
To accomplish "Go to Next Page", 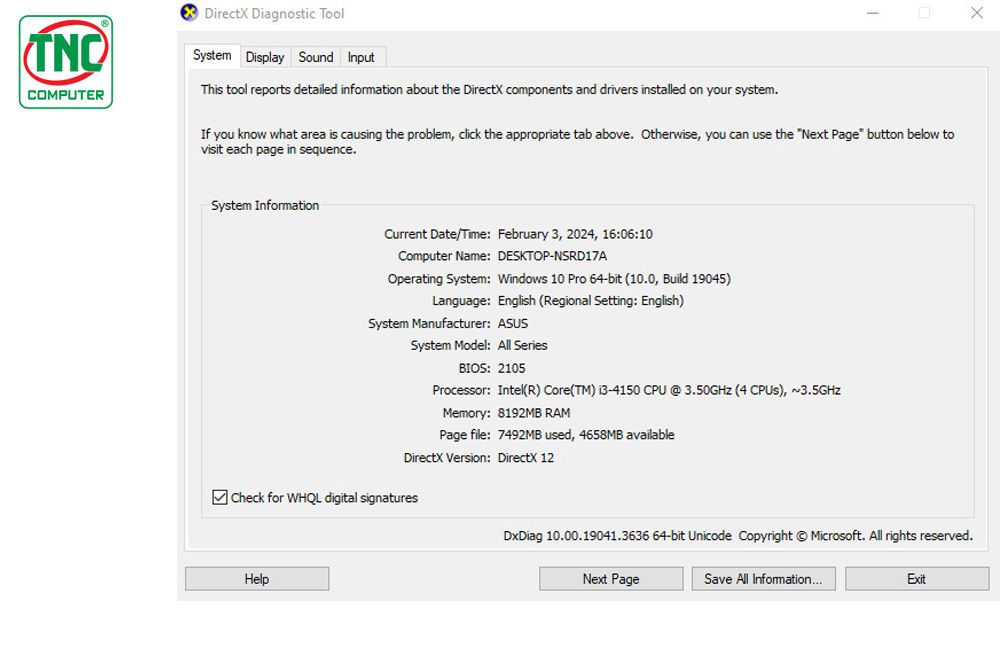I will pos(611,579).
